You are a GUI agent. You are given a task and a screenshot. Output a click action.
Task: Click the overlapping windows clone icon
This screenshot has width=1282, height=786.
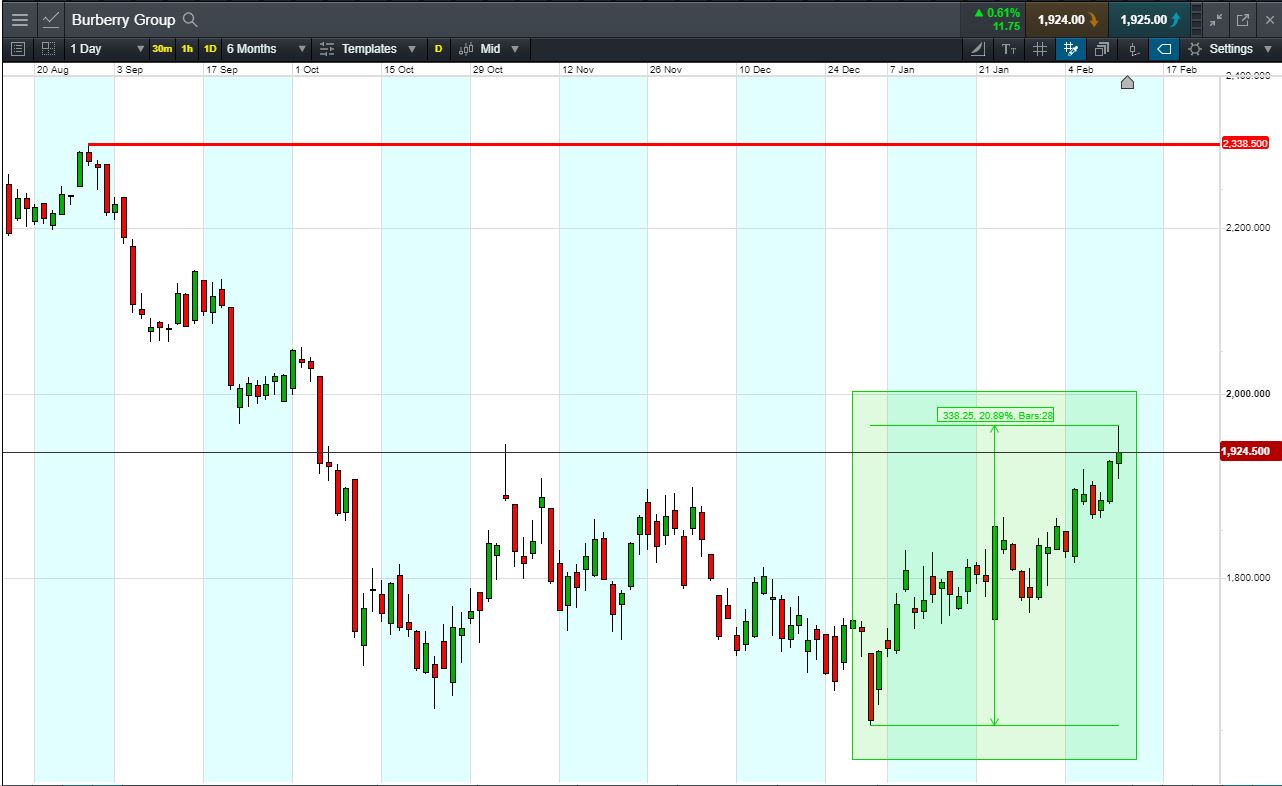[1102, 48]
